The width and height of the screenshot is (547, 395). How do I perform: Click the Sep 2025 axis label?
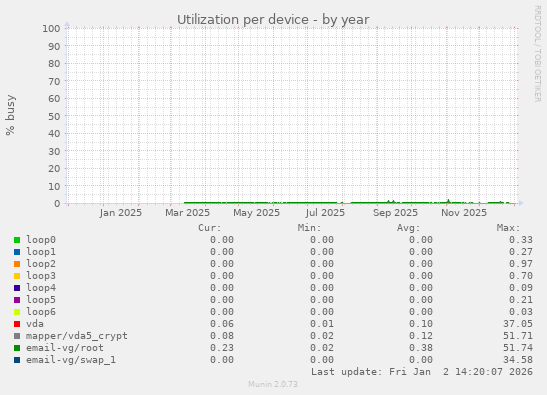tap(395, 213)
